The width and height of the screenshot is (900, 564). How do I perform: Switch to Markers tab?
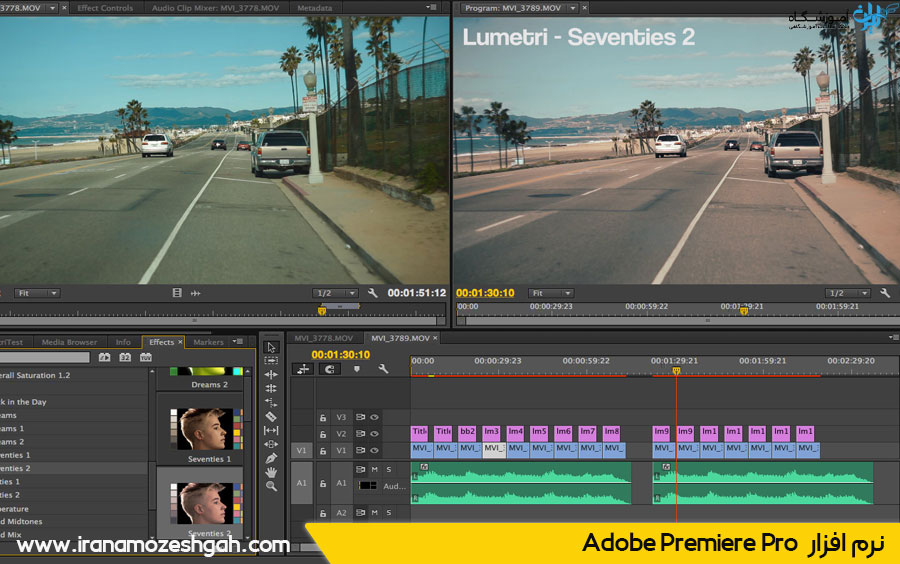[x=208, y=342]
